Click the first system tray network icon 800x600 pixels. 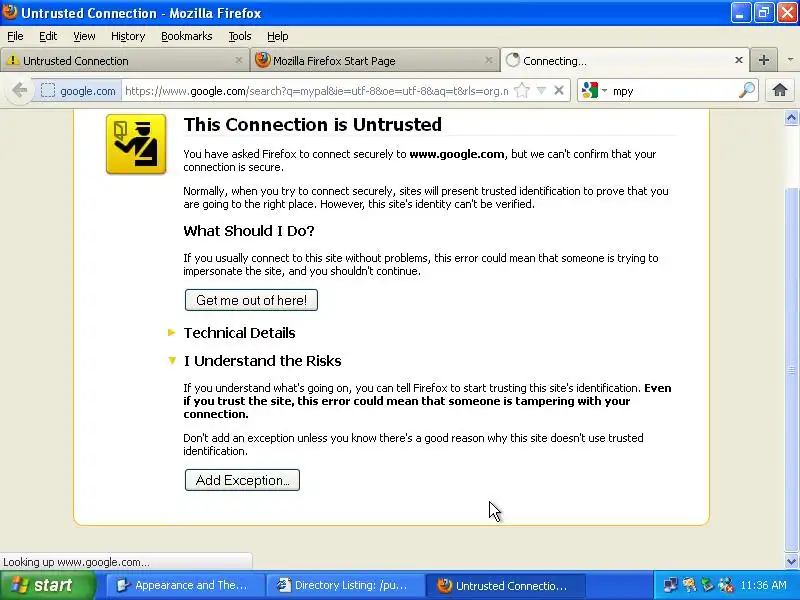pos(669,585)
